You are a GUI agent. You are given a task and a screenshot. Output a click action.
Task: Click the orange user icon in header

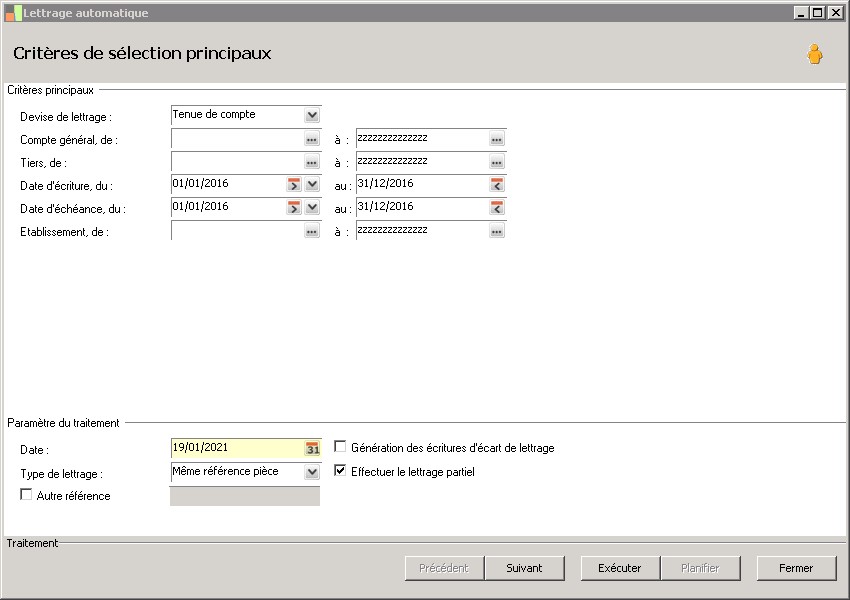[x=815, y=55]
